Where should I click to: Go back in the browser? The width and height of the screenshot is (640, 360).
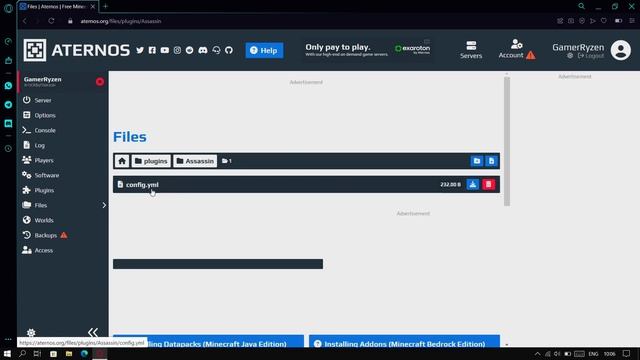pyautogui.click(x=25, y=21)
